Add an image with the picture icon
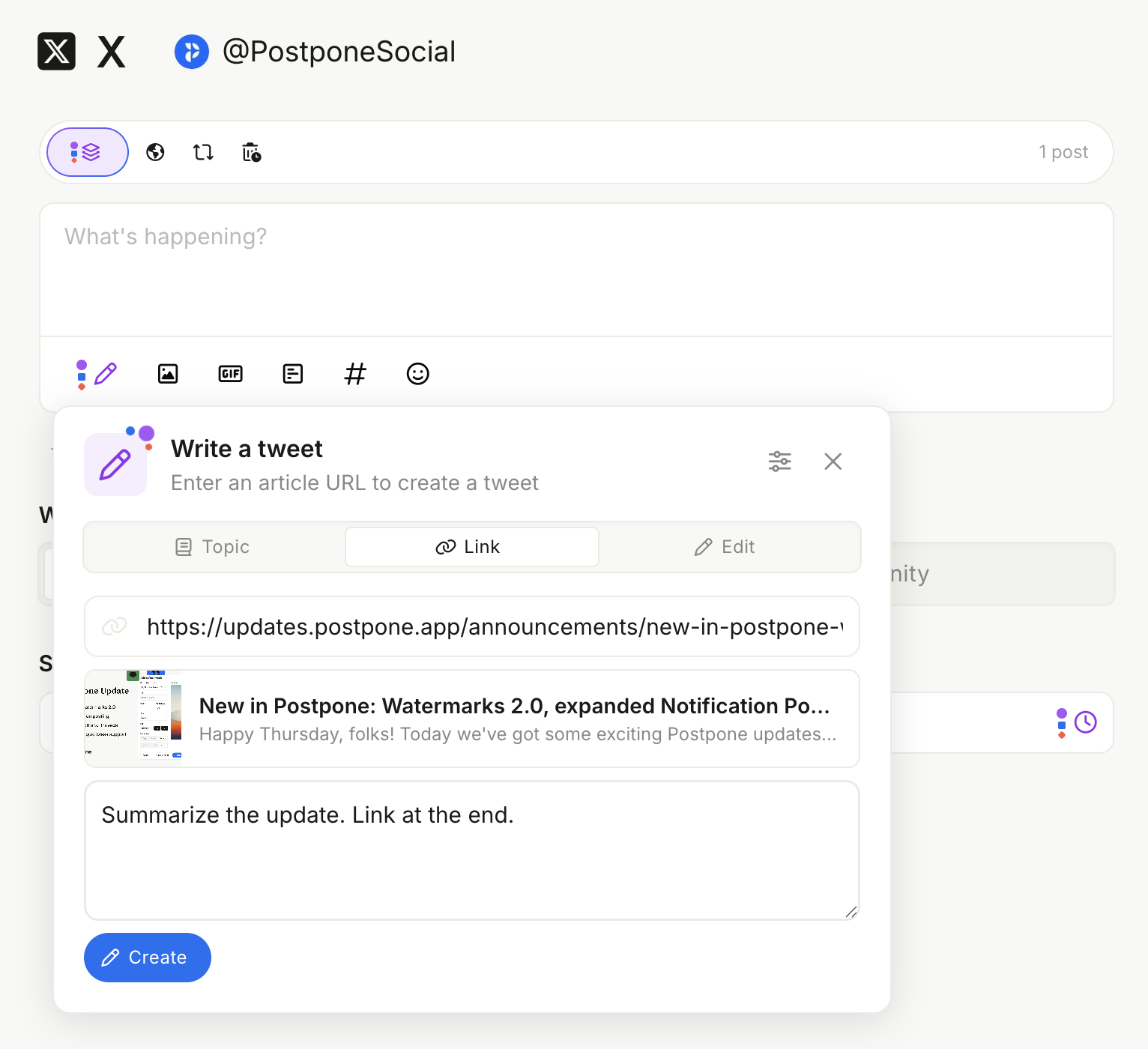 168,374
